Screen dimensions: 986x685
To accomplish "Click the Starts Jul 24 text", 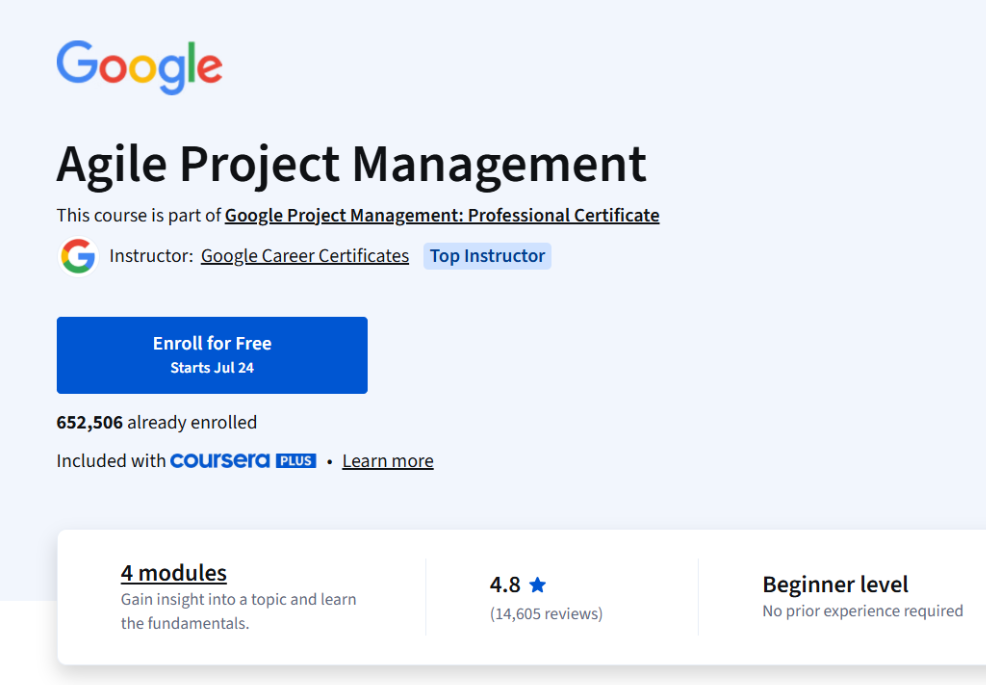I will point(212,366).
